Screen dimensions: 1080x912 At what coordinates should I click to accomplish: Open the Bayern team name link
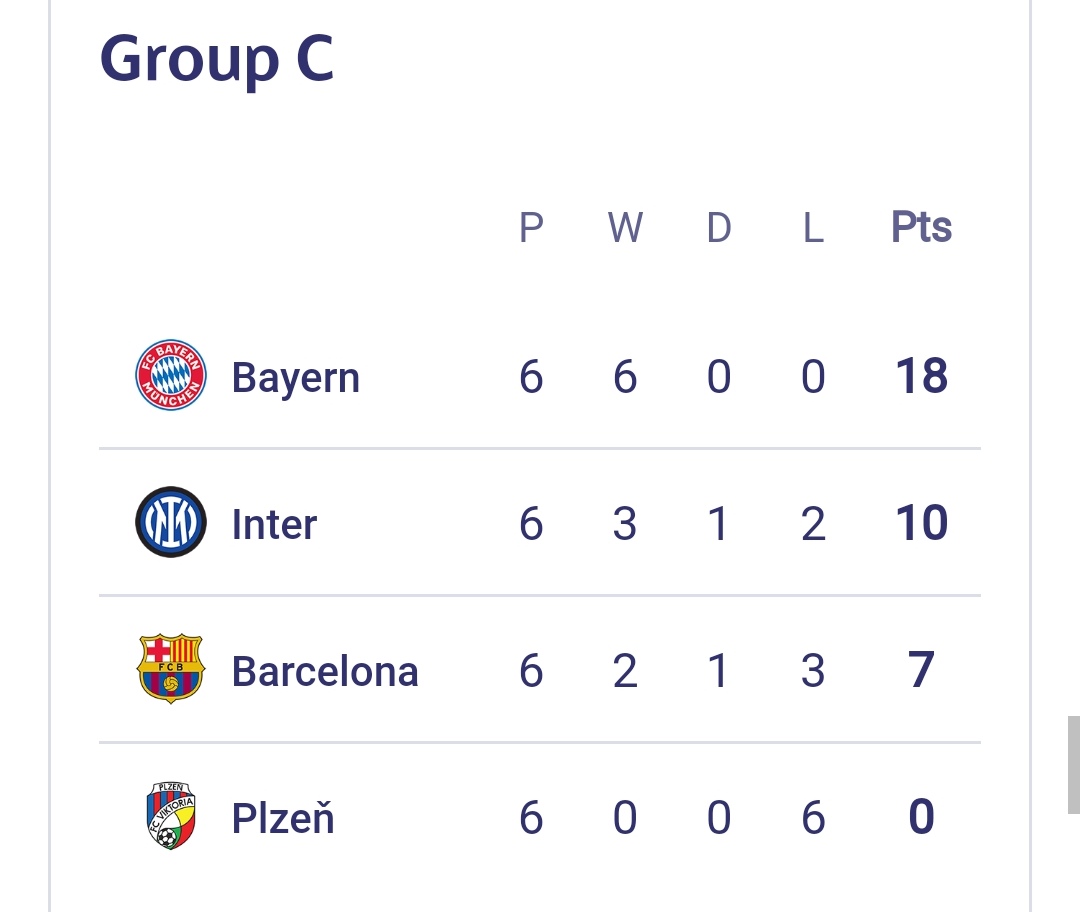coord(295,378)
